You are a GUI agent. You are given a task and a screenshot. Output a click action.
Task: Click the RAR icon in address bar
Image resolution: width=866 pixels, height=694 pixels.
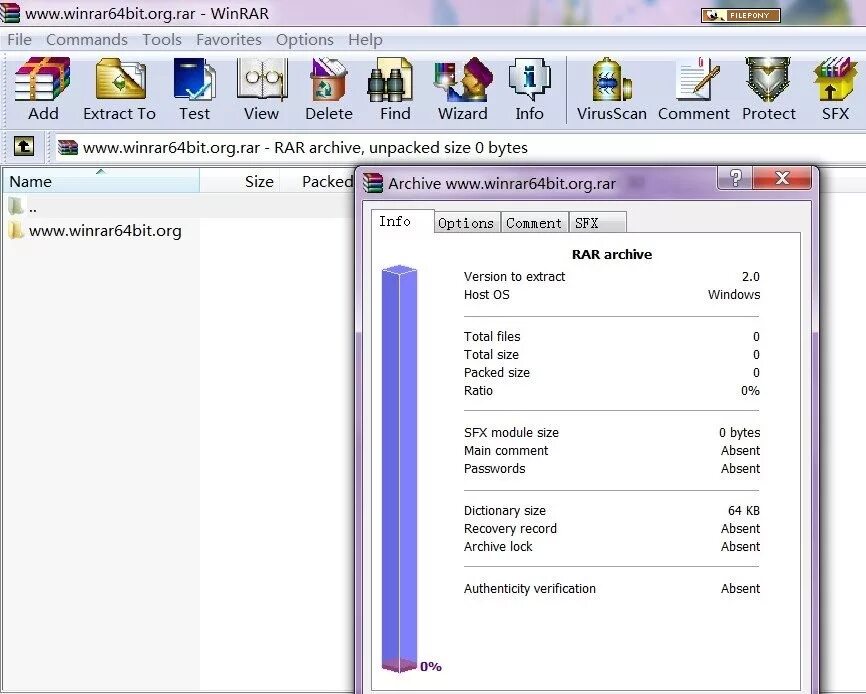point(67,147)
